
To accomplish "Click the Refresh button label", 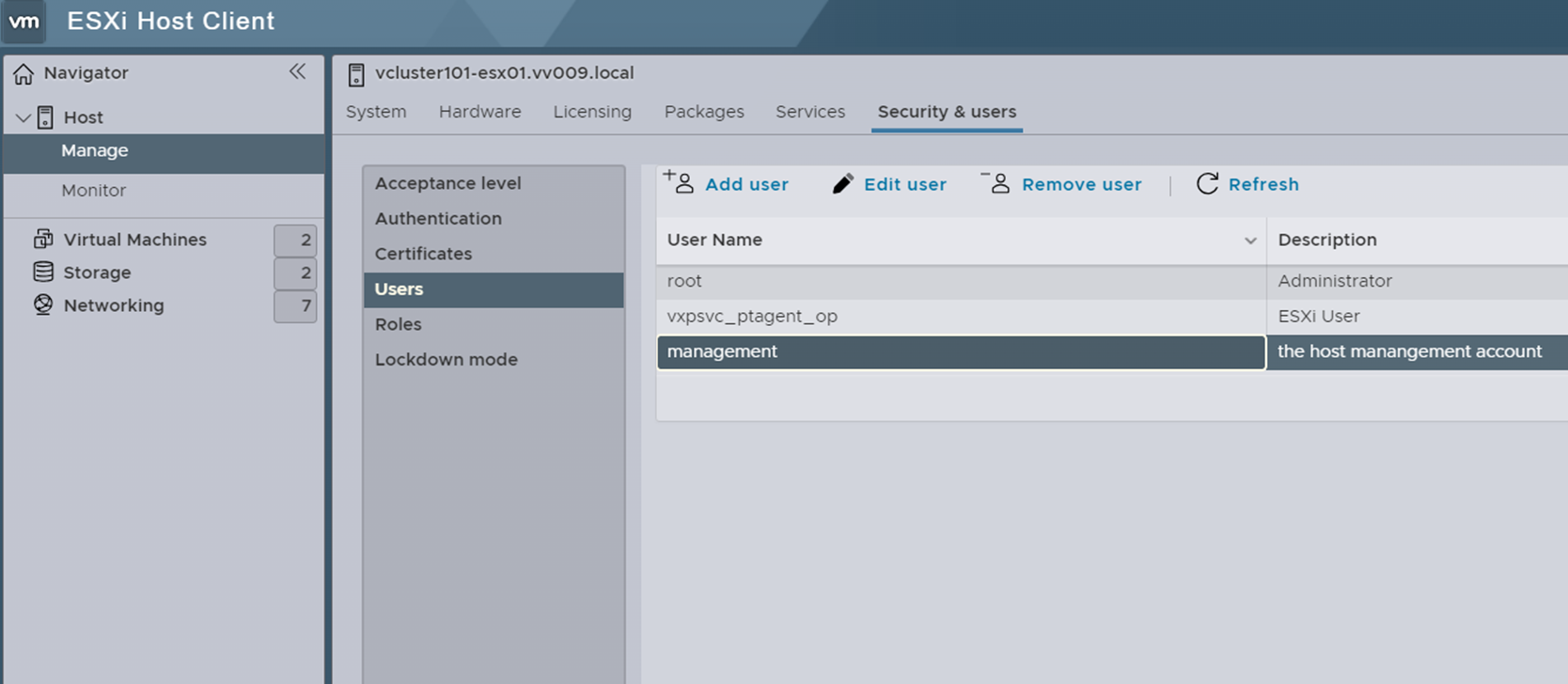I will (x=1263, y=185).
